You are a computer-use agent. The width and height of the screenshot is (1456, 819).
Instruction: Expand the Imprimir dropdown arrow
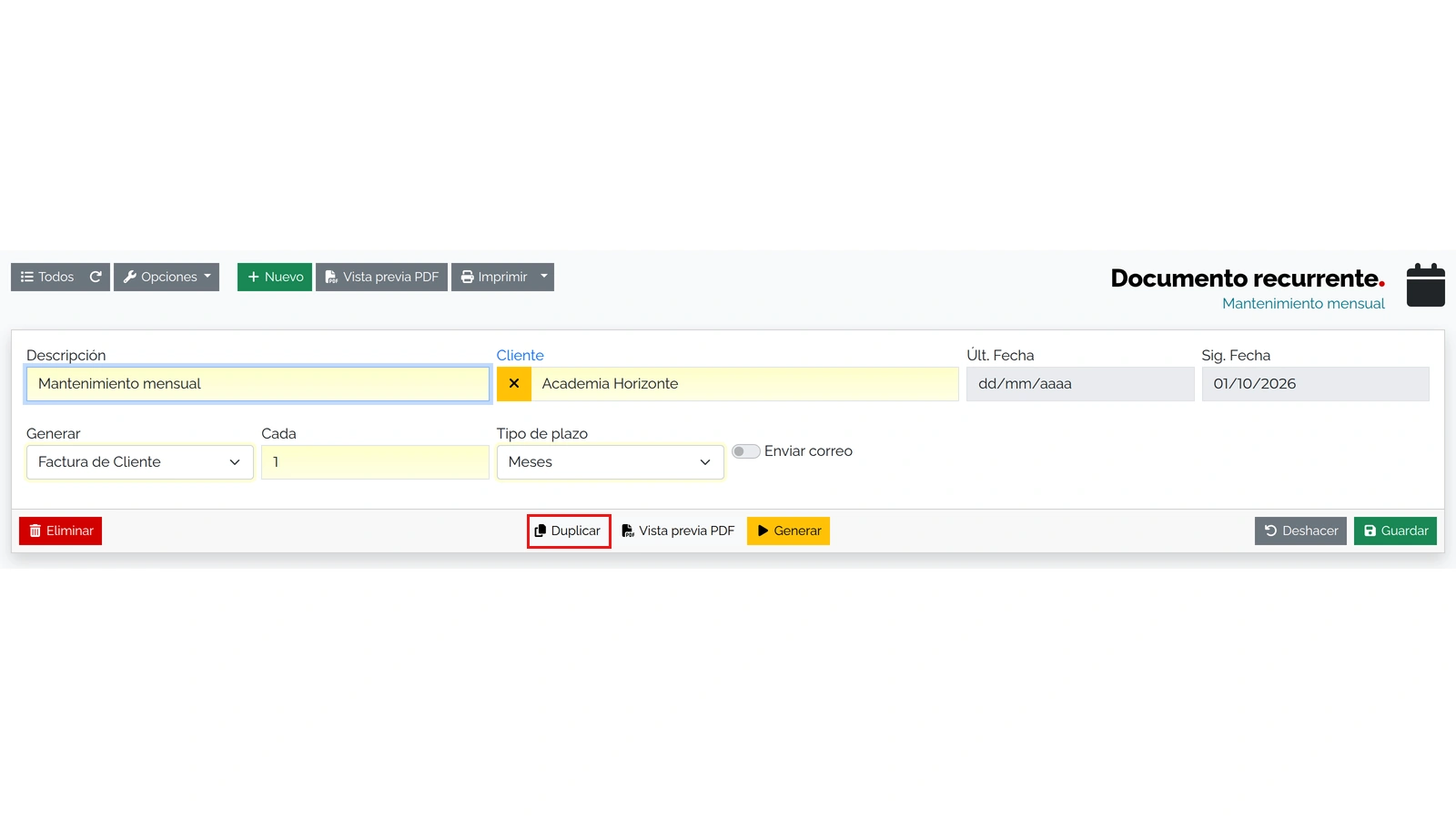point(544,277)
